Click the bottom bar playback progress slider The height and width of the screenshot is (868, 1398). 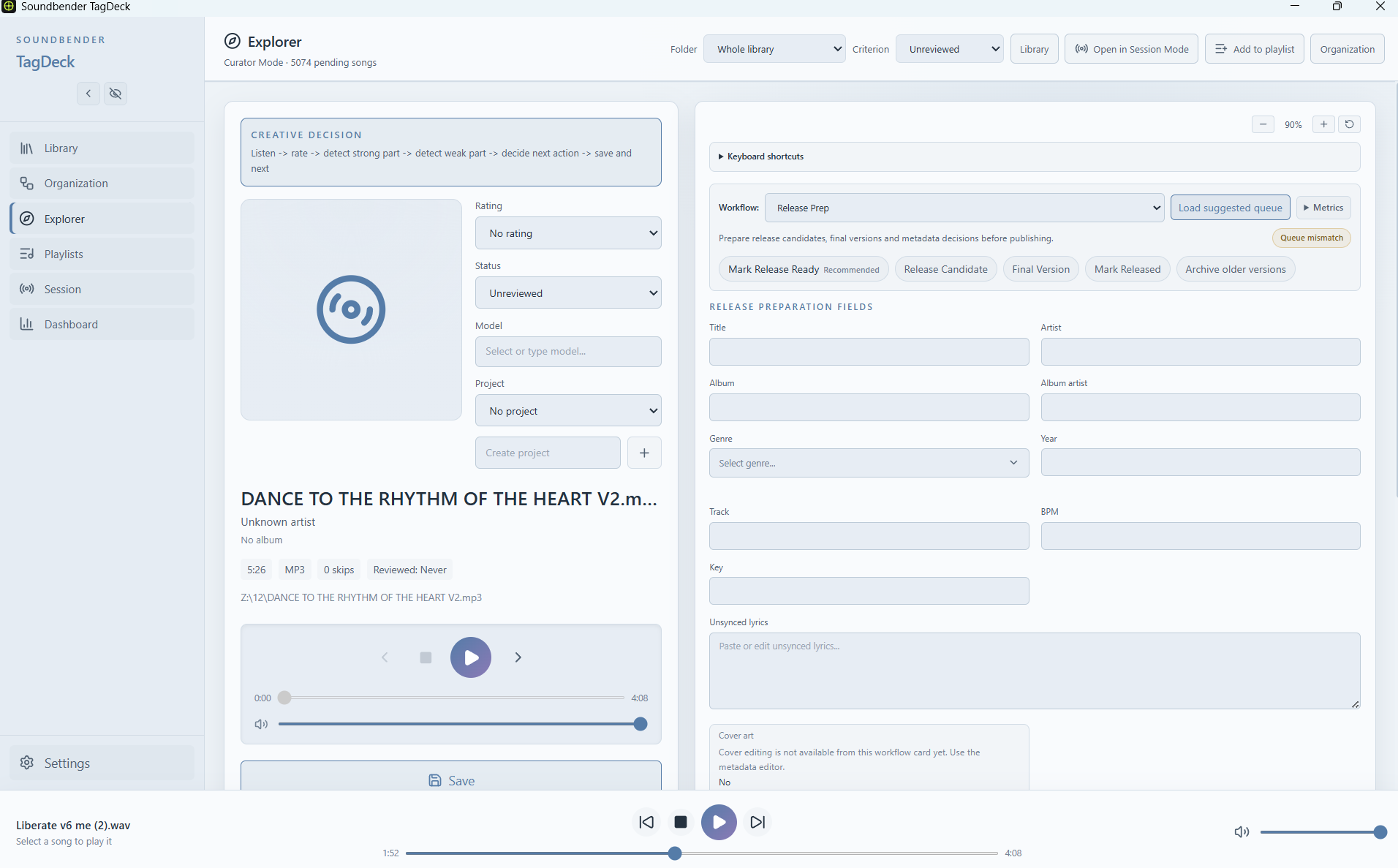[x=702, y=853]
